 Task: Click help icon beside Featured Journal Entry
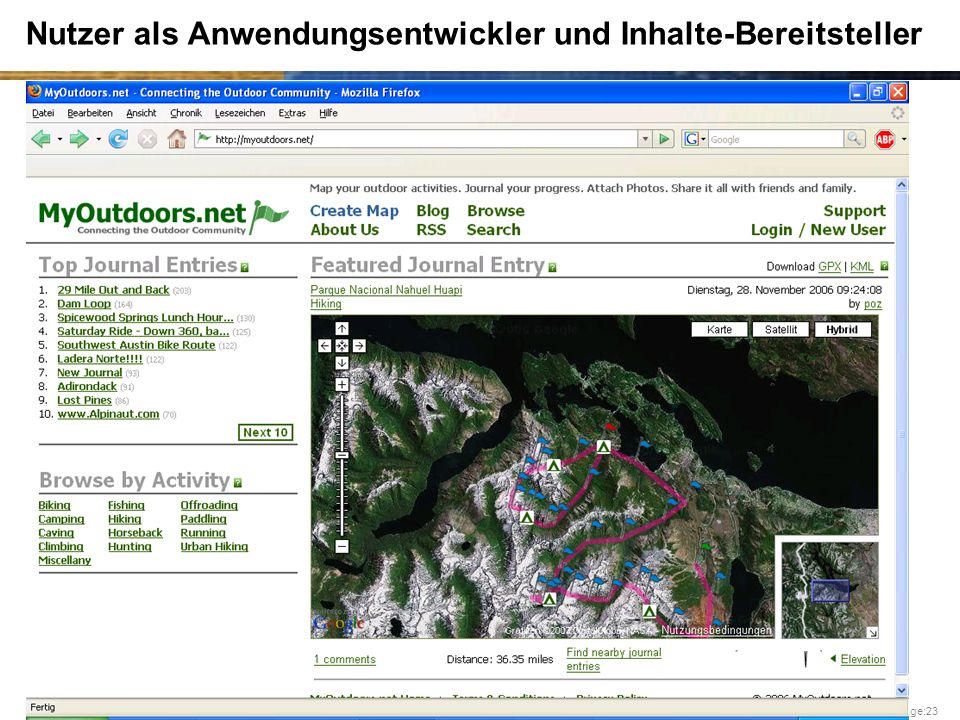552,268
